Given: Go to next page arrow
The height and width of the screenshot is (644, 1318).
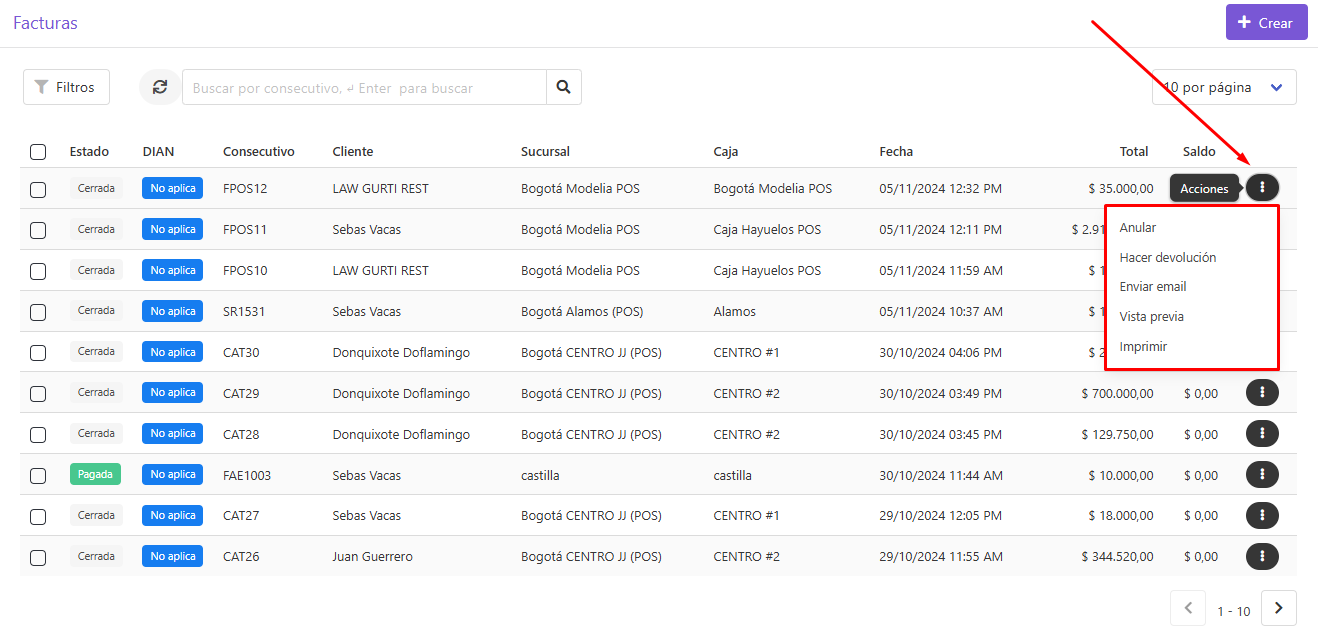Looking at the screenshot, I should point(1279,608).
